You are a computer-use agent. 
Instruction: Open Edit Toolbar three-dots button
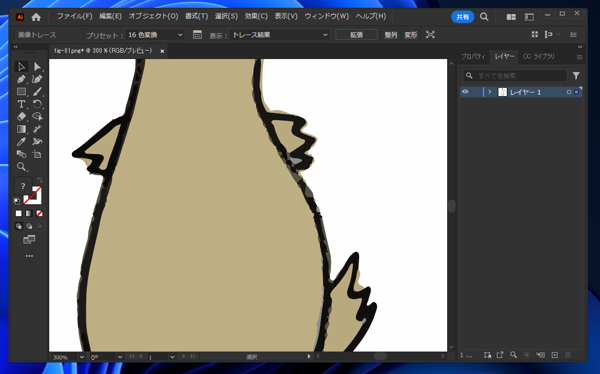coord(29,256)
